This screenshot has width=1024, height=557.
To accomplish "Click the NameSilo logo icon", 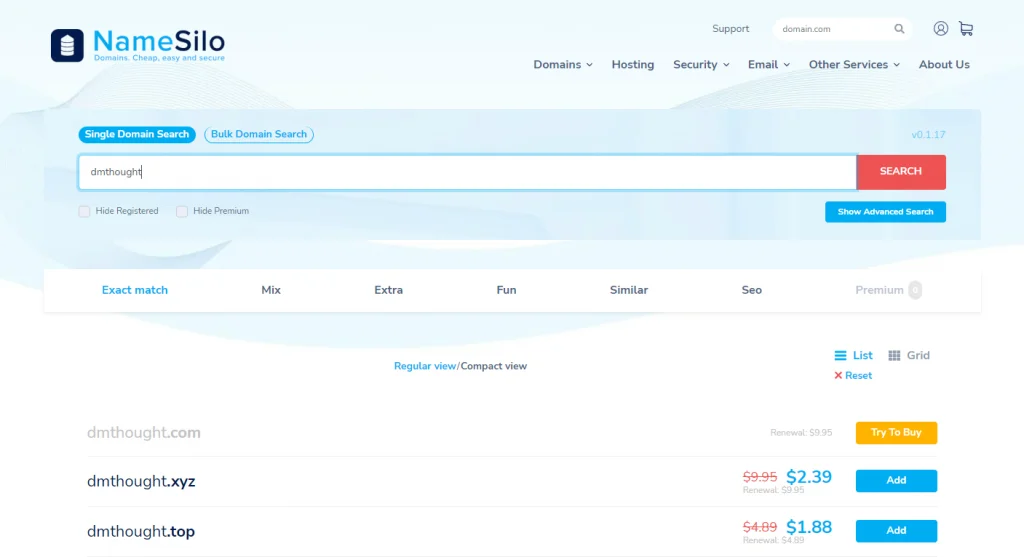I will [x=67, y=45].
